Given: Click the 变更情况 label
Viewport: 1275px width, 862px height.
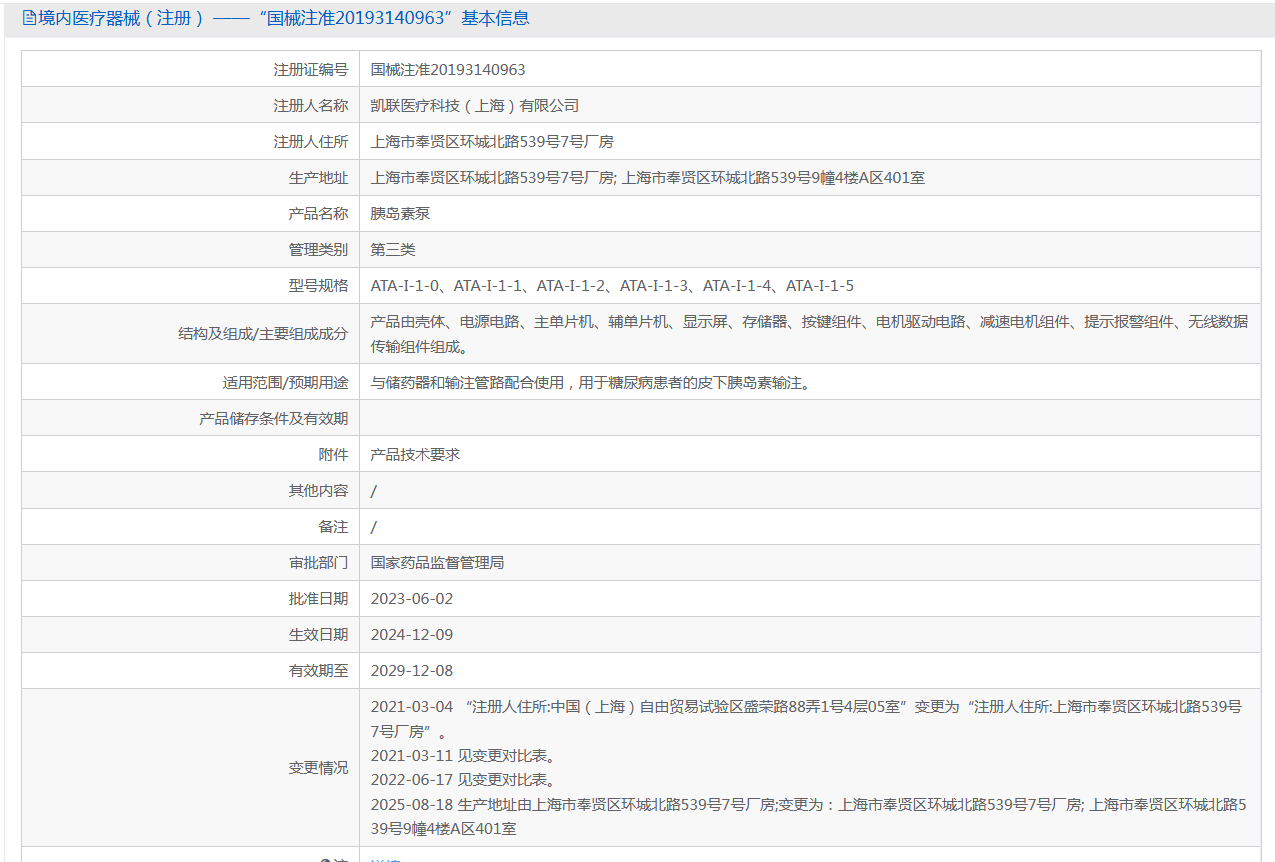Looking at the screenshot, I should [318, 768].
